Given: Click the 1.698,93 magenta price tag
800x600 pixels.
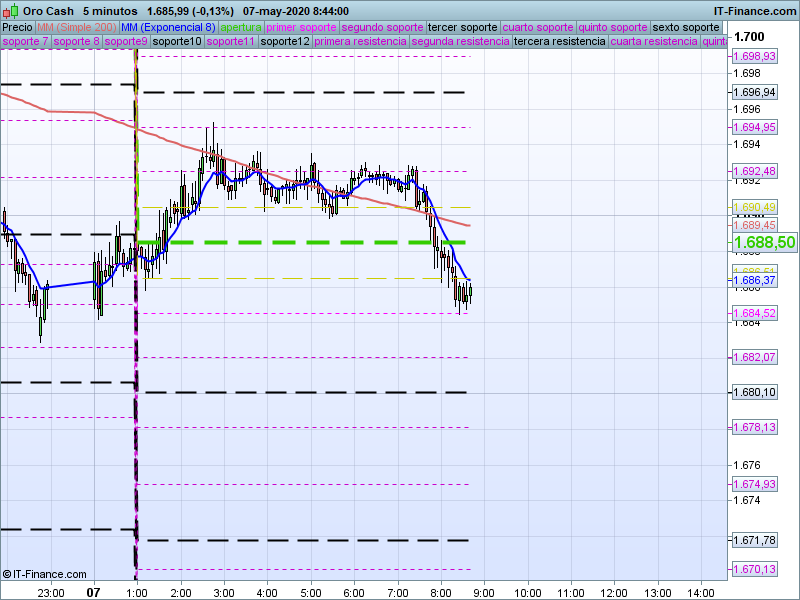Looking at the screenshot, I should (x=755, y=57).
